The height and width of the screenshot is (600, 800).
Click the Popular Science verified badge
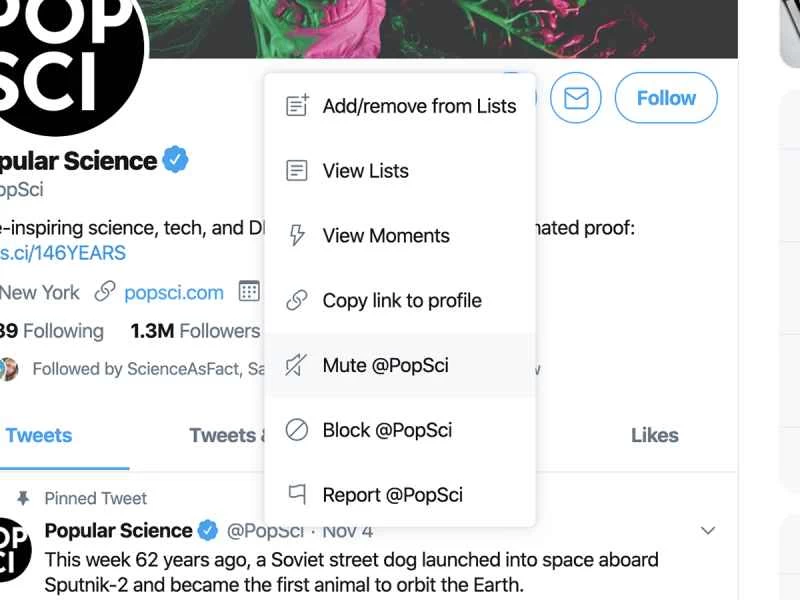pos(177,160)
